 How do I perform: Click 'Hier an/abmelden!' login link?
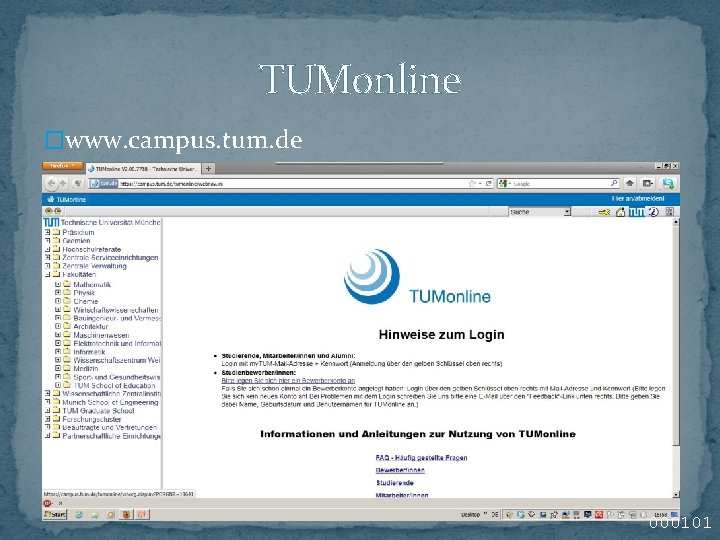(638, 199)
